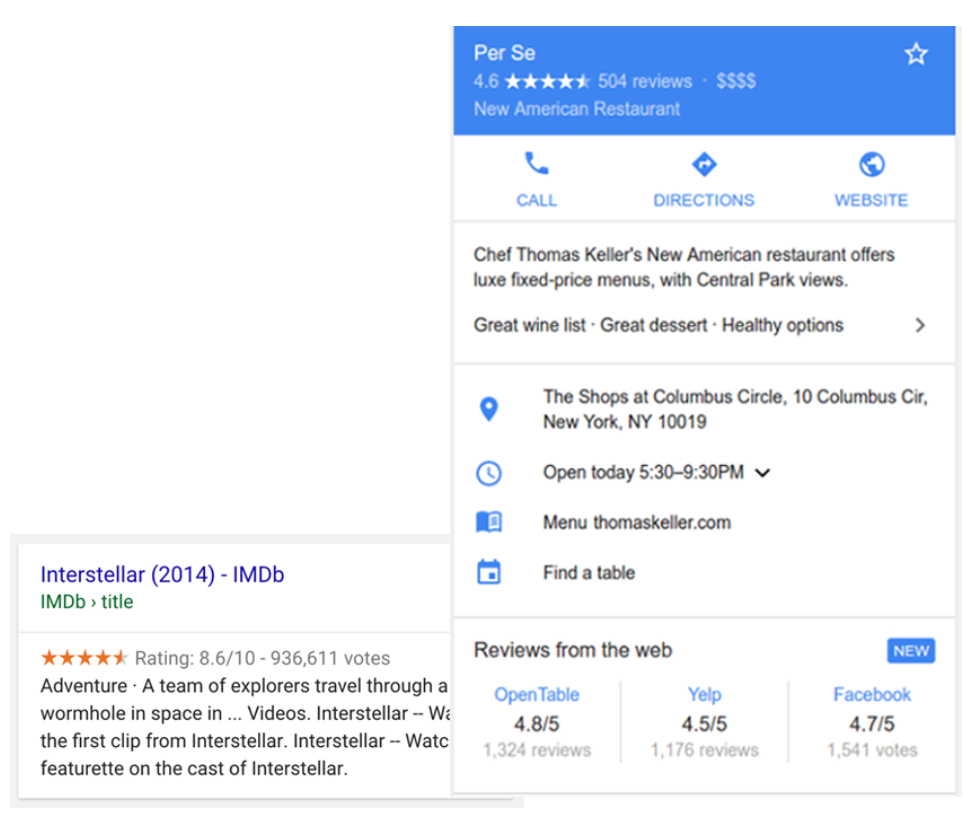Click the NEW badge by web reviews
The height and width of the screenshot is (824, 964).
coord(910,651)
